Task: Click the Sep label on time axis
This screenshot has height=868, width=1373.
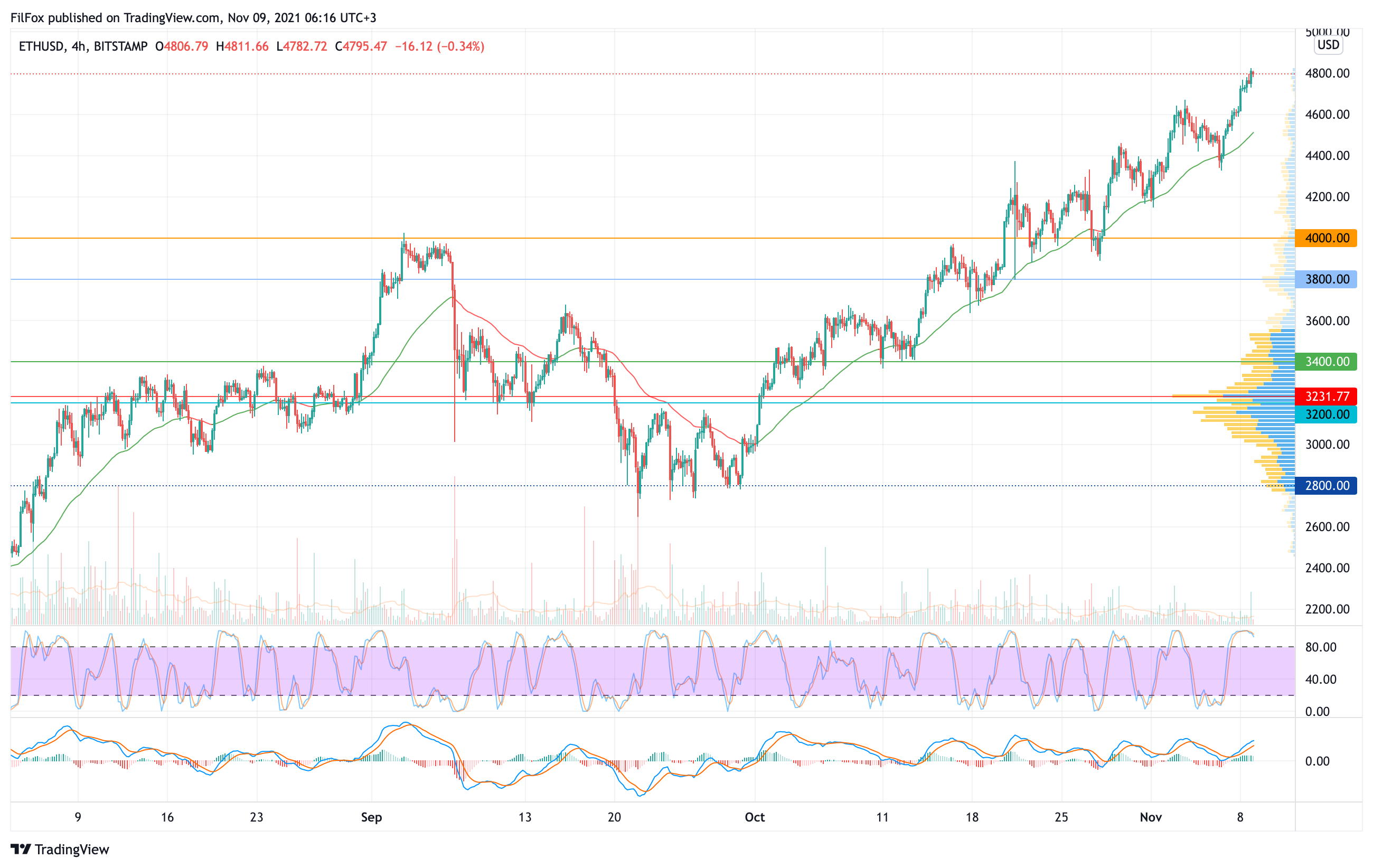Action: pos(371,817)
